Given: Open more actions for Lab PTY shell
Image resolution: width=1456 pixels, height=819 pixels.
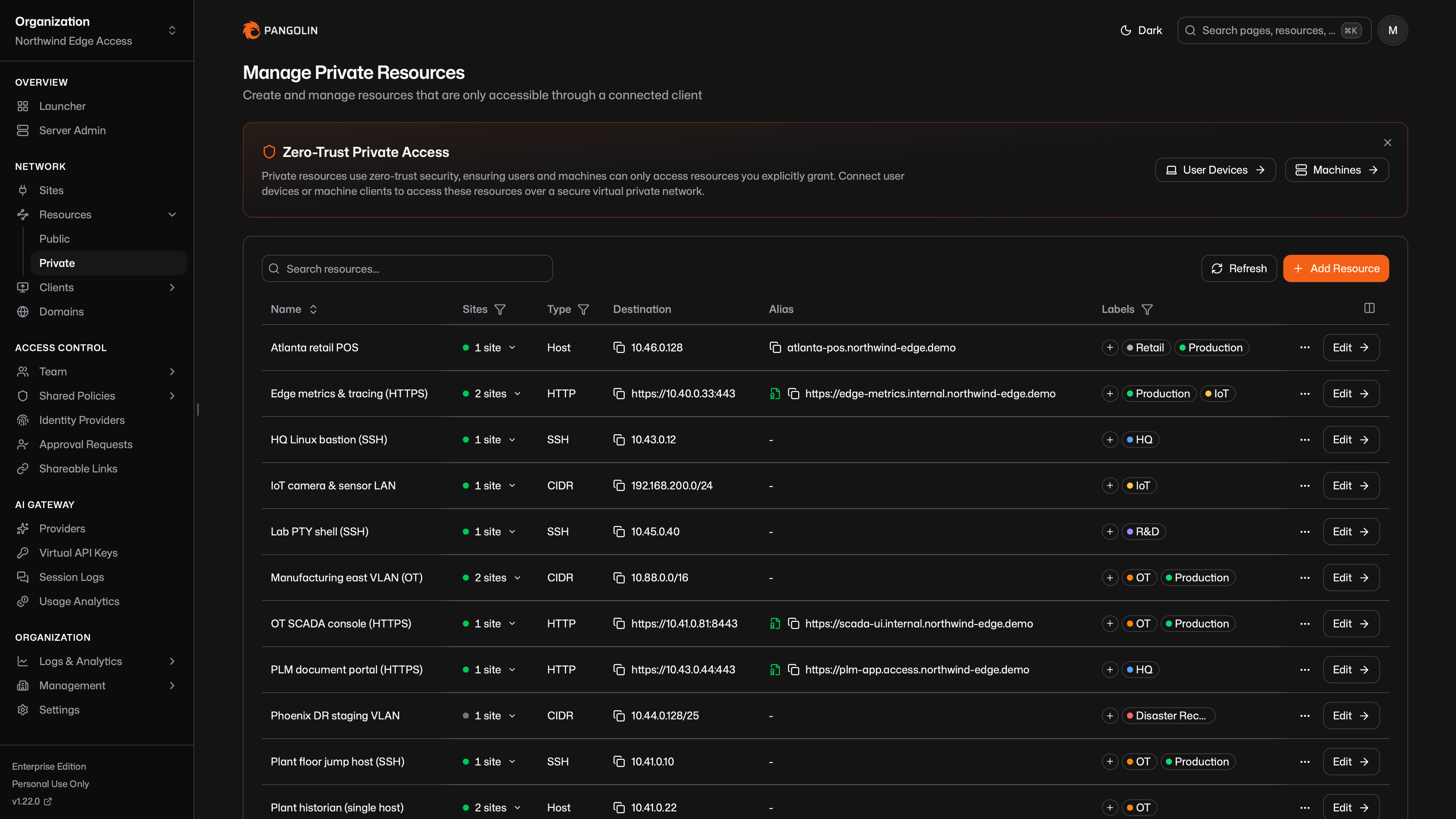Looking at the screenshot, I should (1305, 532).
